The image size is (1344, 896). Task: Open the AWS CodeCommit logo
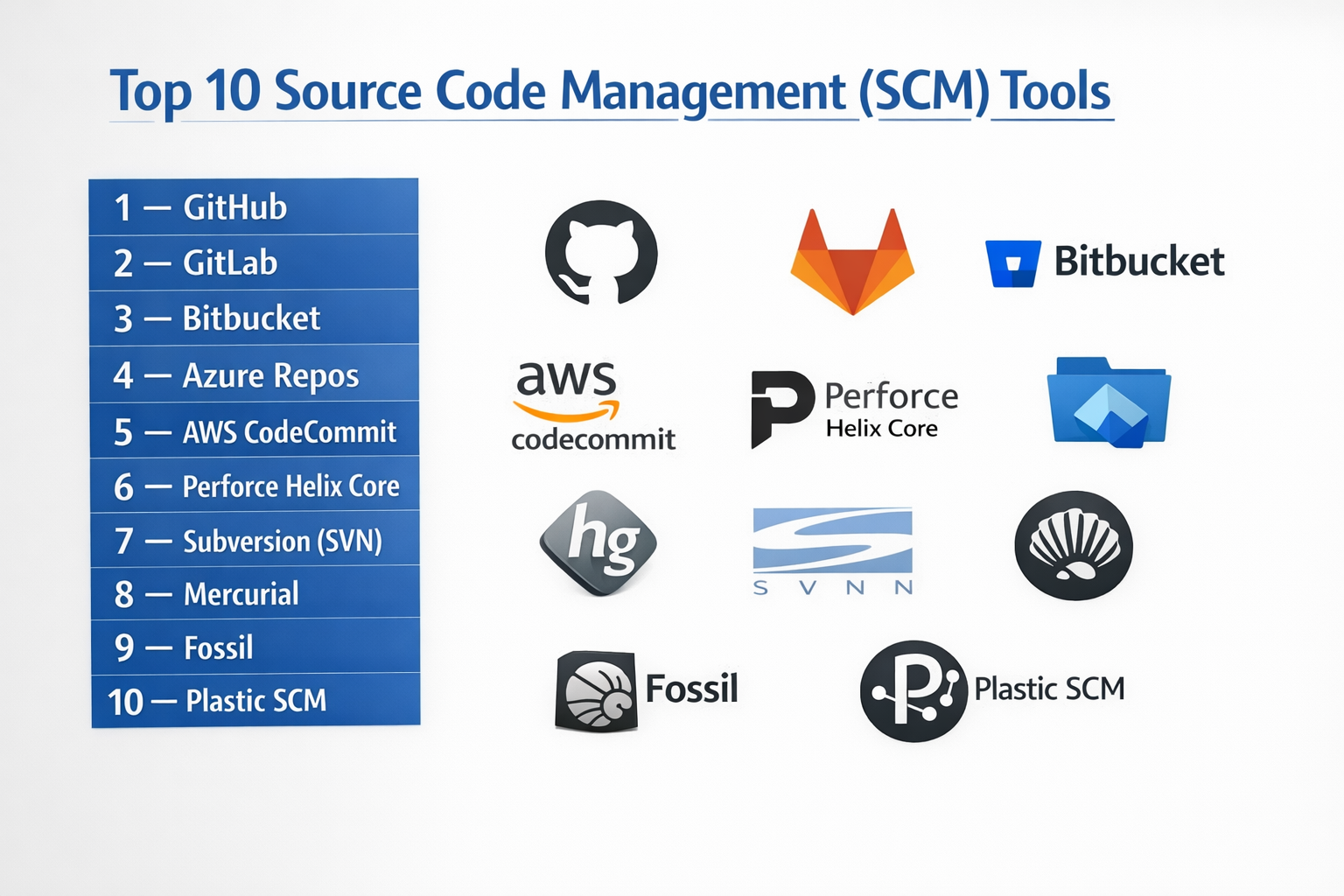click(592, 406)
